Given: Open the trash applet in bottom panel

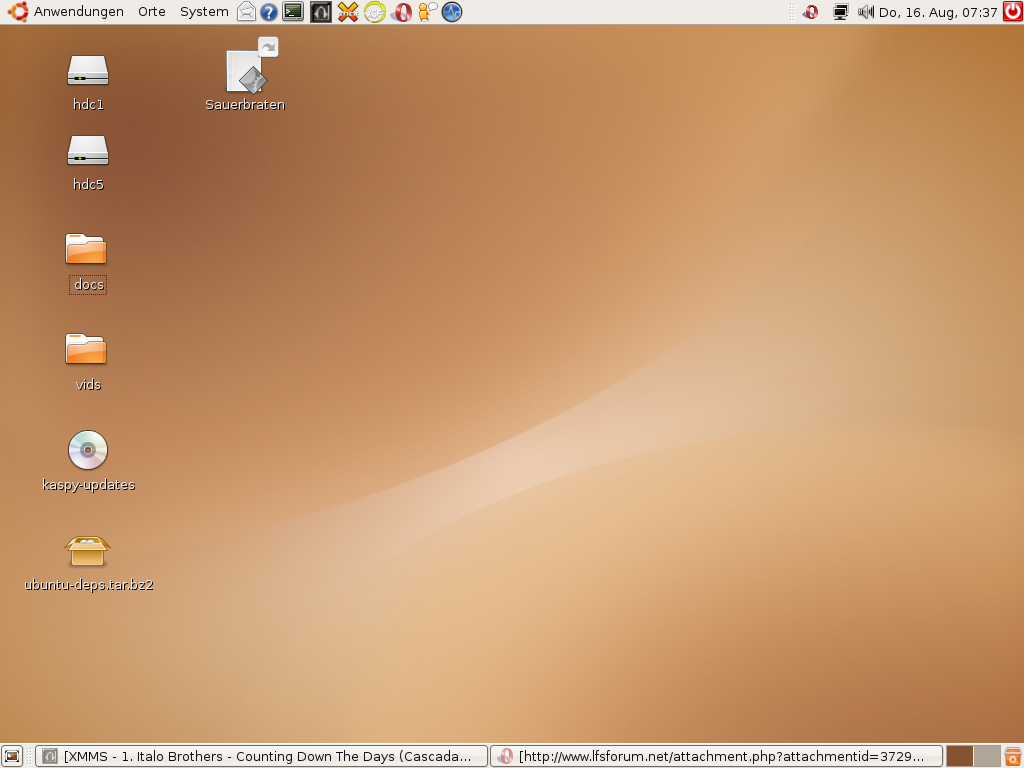Looking at the screenshot, I should [1013, 756].
